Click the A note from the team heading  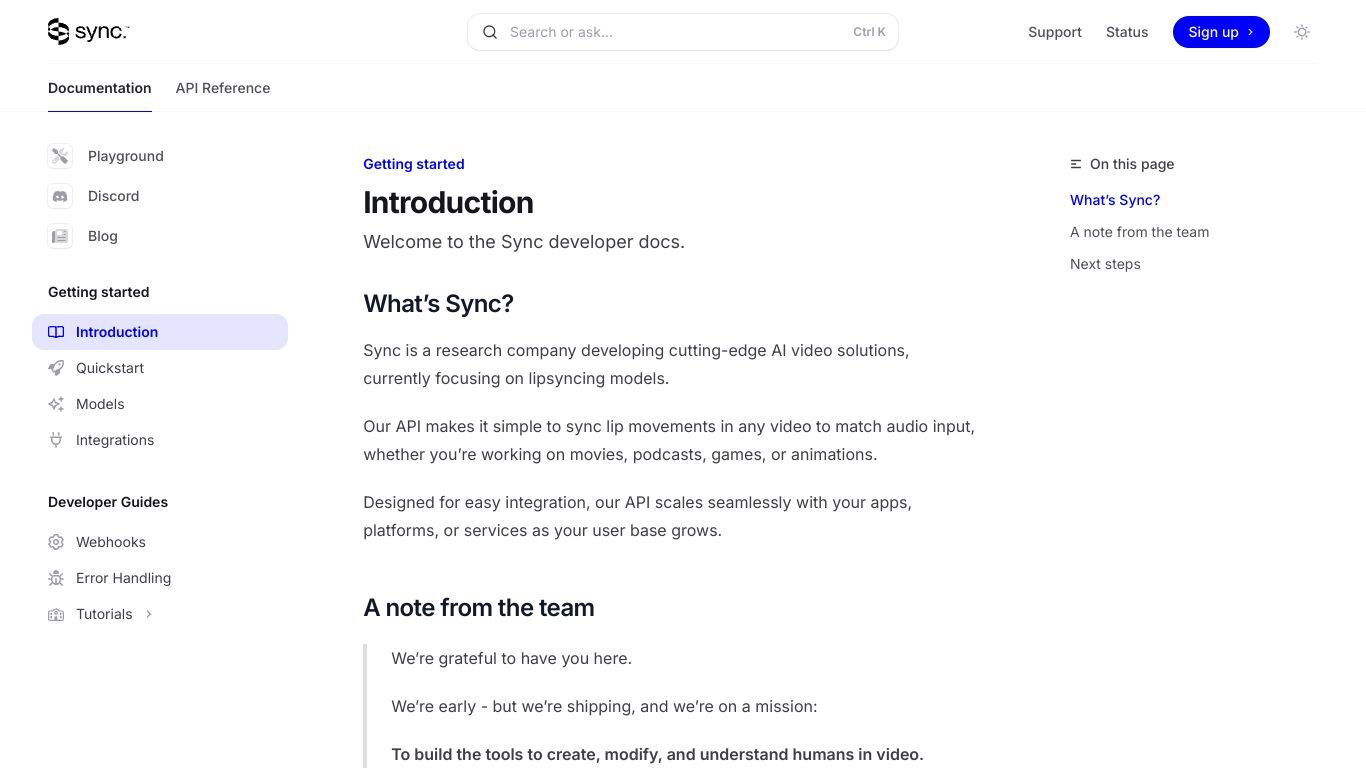pos(479,608)
